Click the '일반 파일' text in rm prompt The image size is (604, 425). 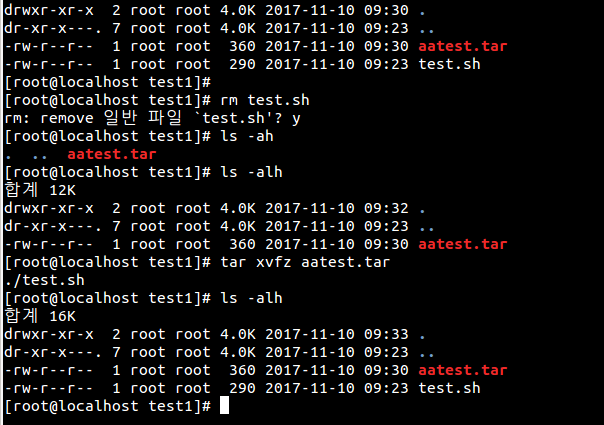pyautogui.click(x=143, y=118)
